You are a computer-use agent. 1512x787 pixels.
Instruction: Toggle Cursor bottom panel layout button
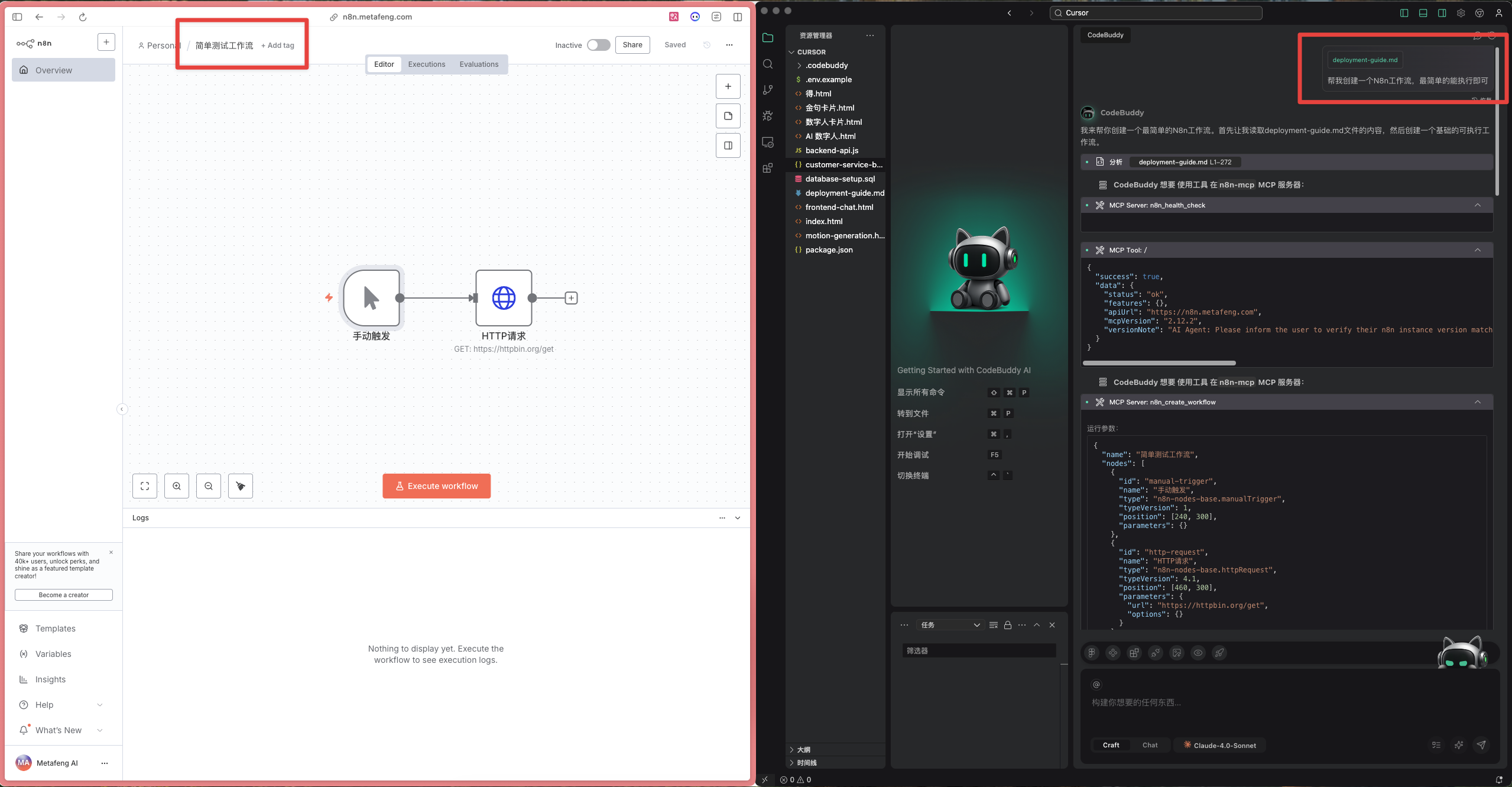(x=1423, y=13)
